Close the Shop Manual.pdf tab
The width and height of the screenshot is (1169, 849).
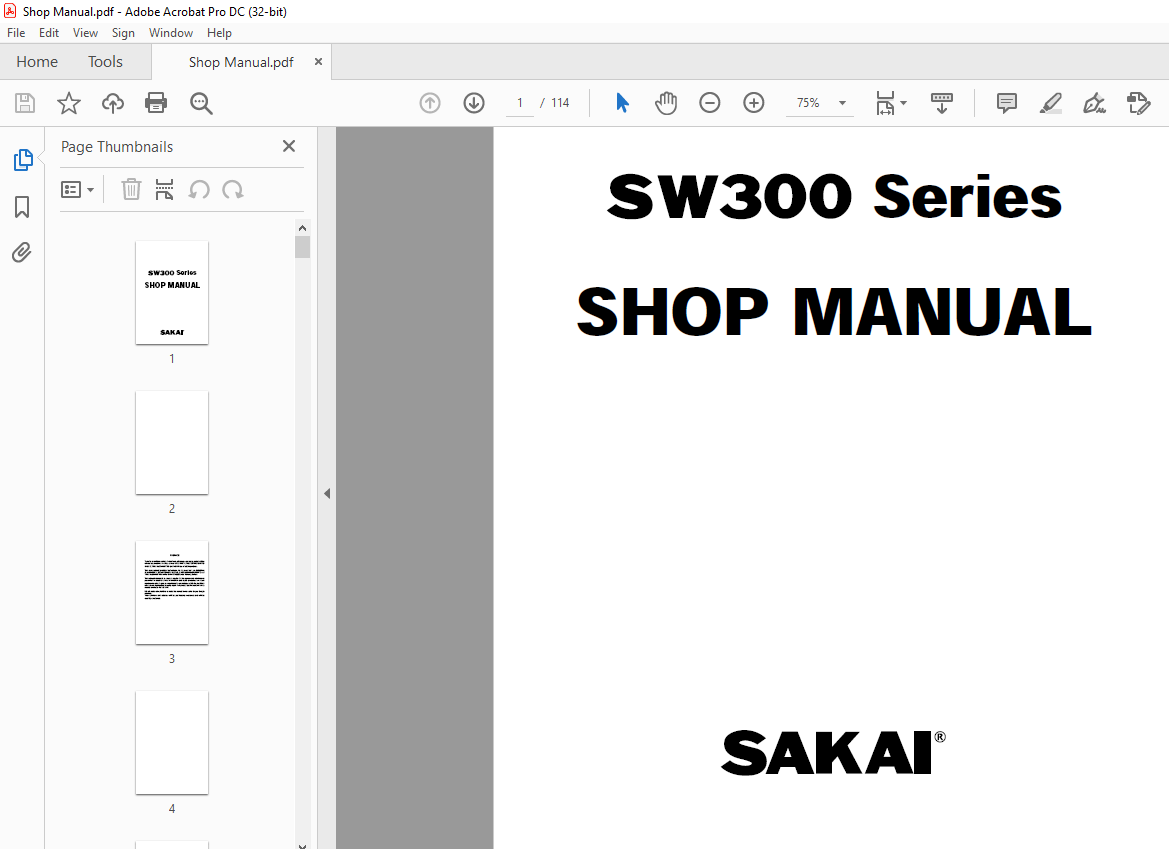(x=318, y=62)
